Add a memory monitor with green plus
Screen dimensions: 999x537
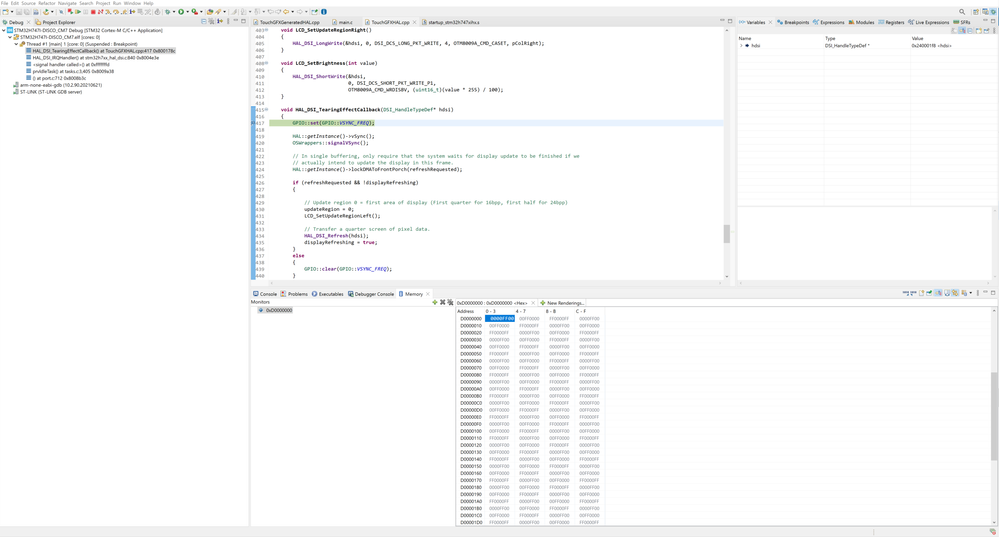435,302
